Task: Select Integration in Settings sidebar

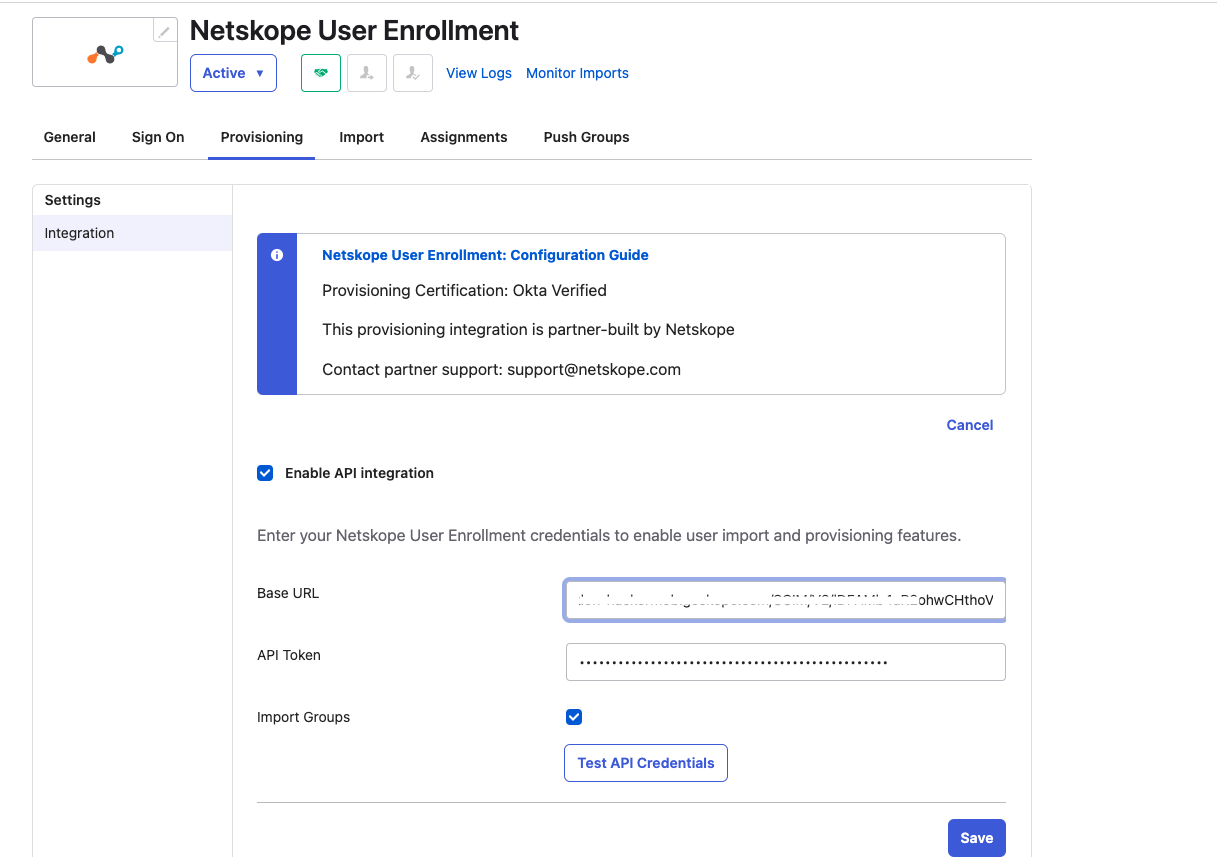Action: coord(132,233)
